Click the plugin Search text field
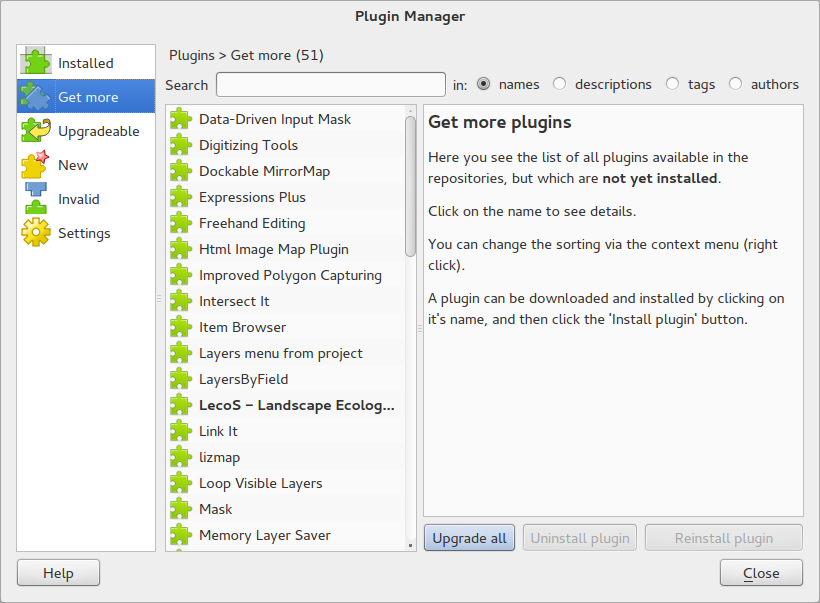820x603 pixels. pyautogui.click(x=331, y=85)
